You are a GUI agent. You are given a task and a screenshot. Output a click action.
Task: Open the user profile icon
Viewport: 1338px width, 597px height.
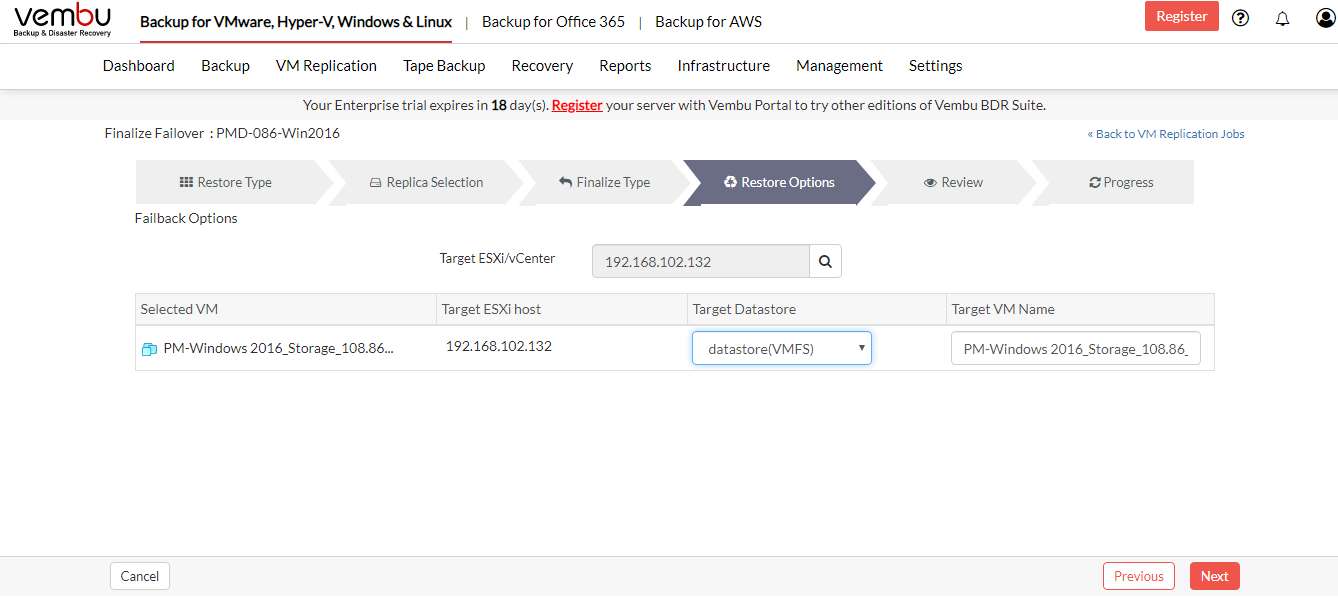point(1326,18)
